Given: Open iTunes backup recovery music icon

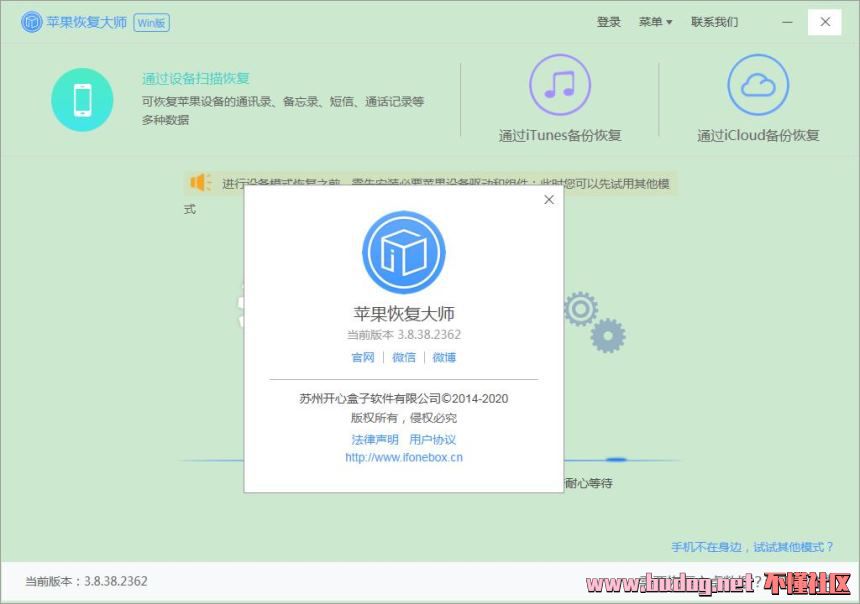Looking at the screenshot, I should point(560,84).
